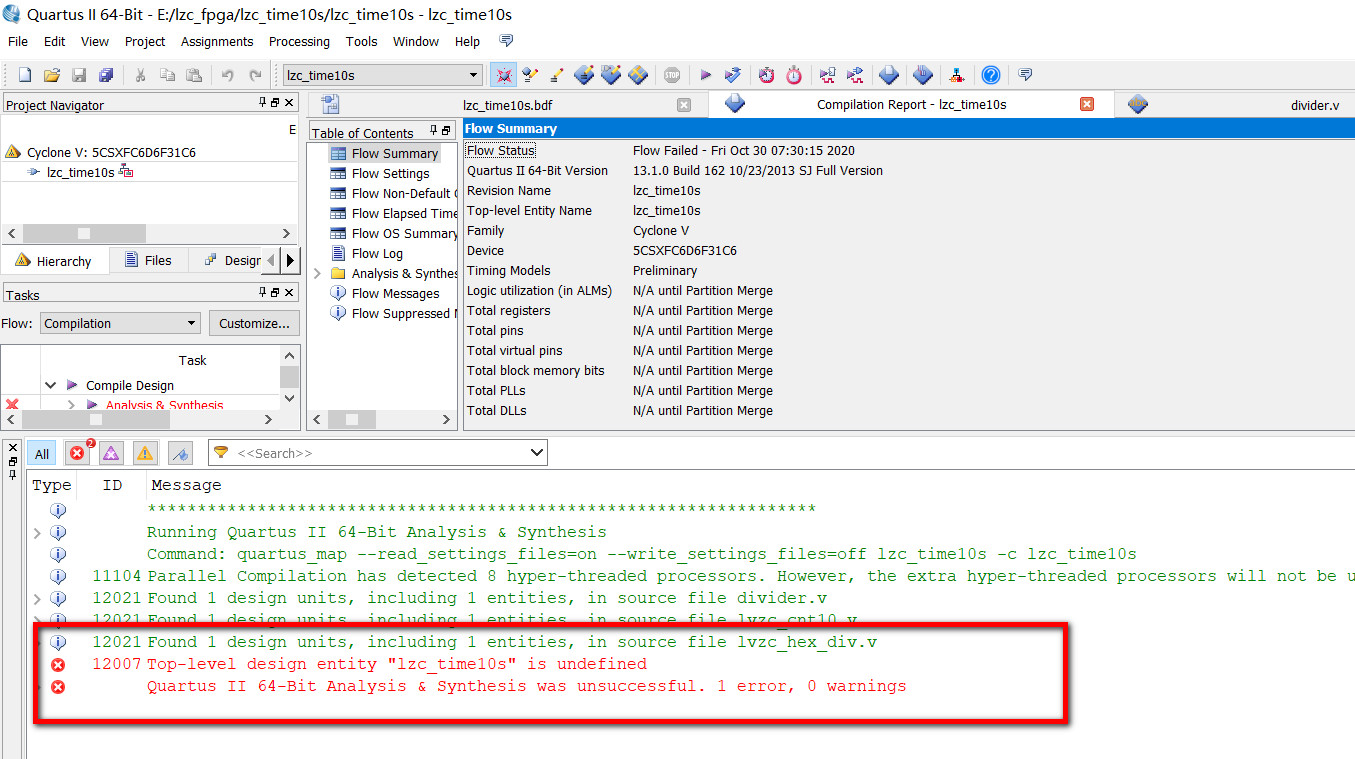This screenshot has height=759, width=1355.
Task: Click the New file toolbar icon
Action: point(25,75)
